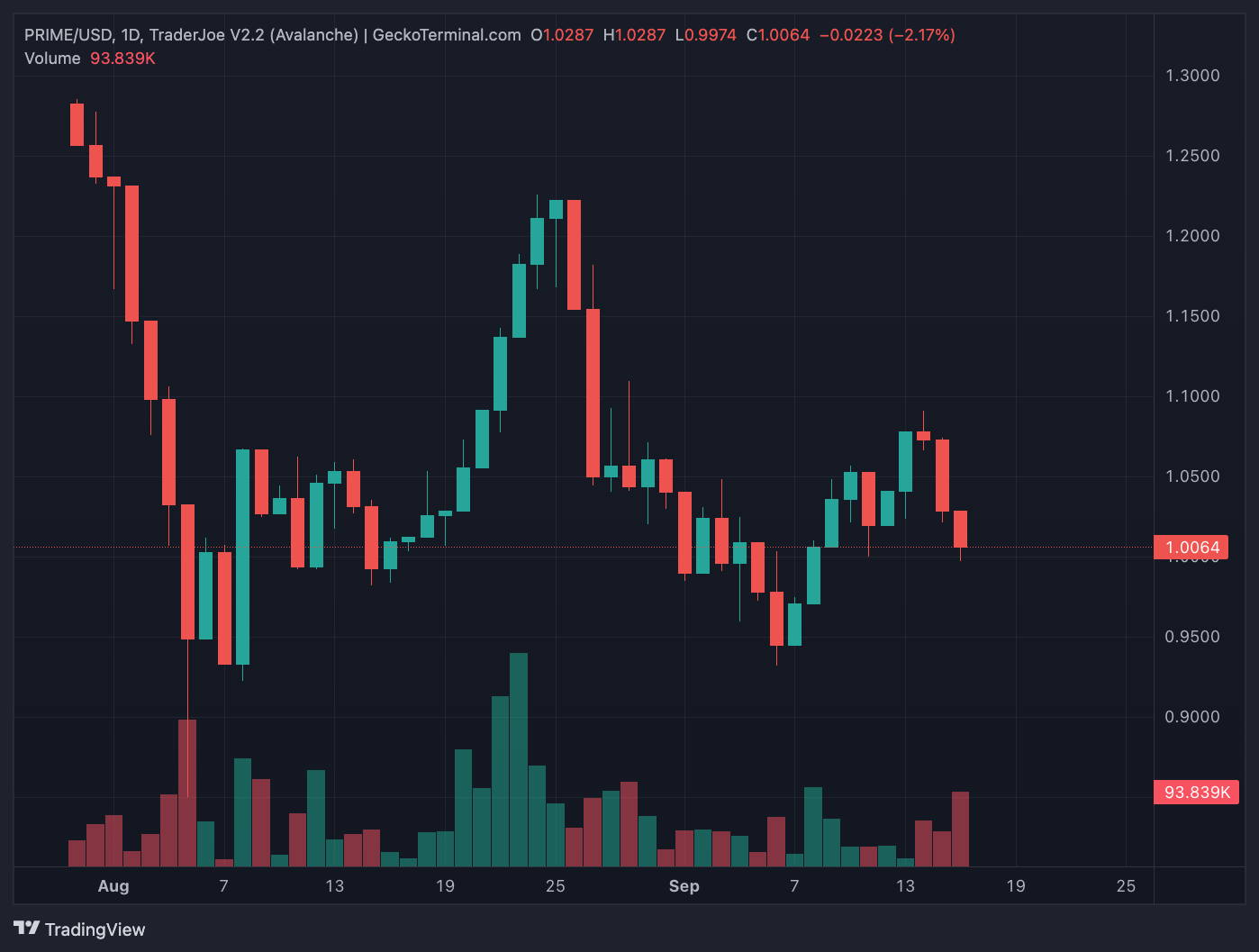
Task: Click the first red candlestick near 1.2800
Action: point(77,124)
